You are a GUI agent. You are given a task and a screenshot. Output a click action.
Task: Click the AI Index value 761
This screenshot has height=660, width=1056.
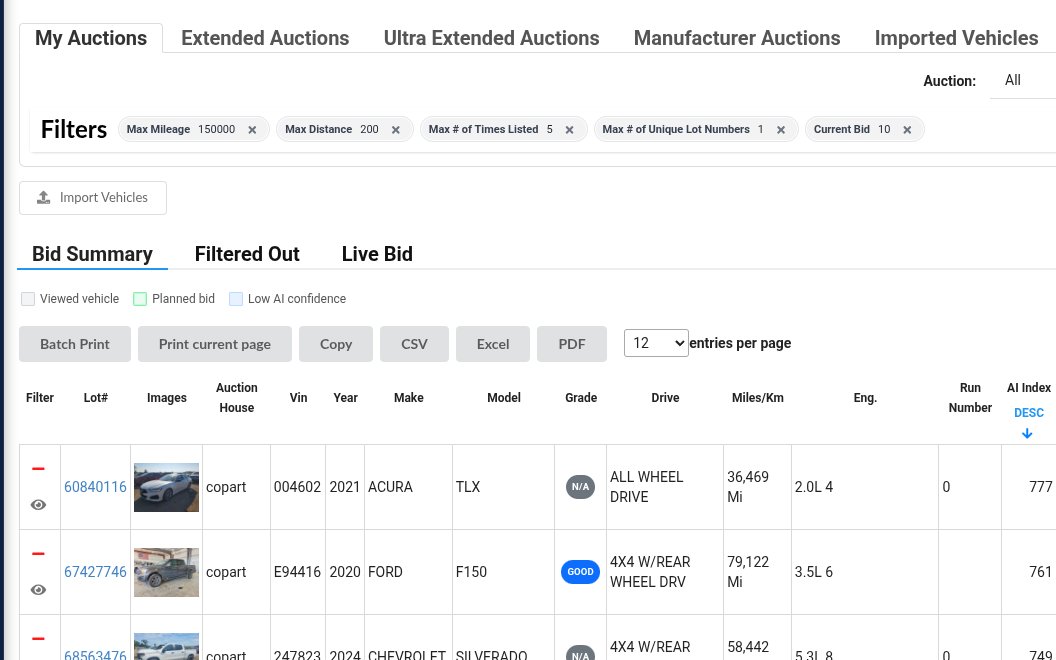pos(1041,572)
